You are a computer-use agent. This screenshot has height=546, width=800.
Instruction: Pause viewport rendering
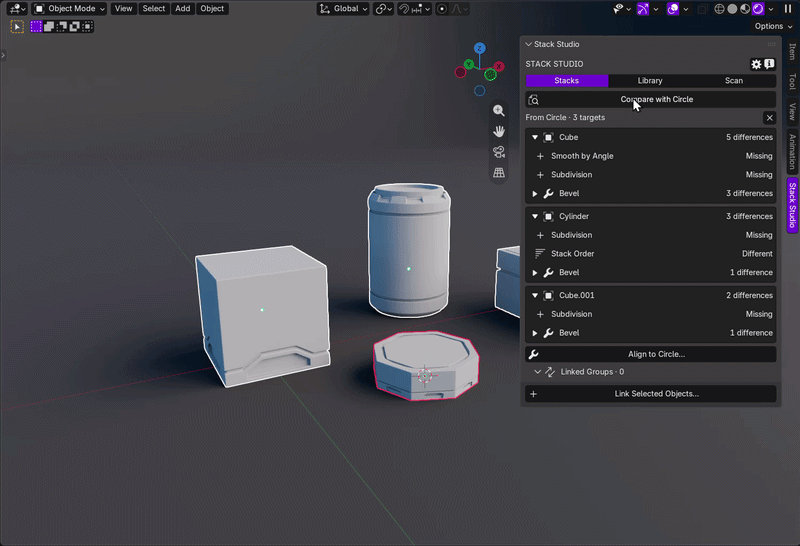click(x=788, y=9)
